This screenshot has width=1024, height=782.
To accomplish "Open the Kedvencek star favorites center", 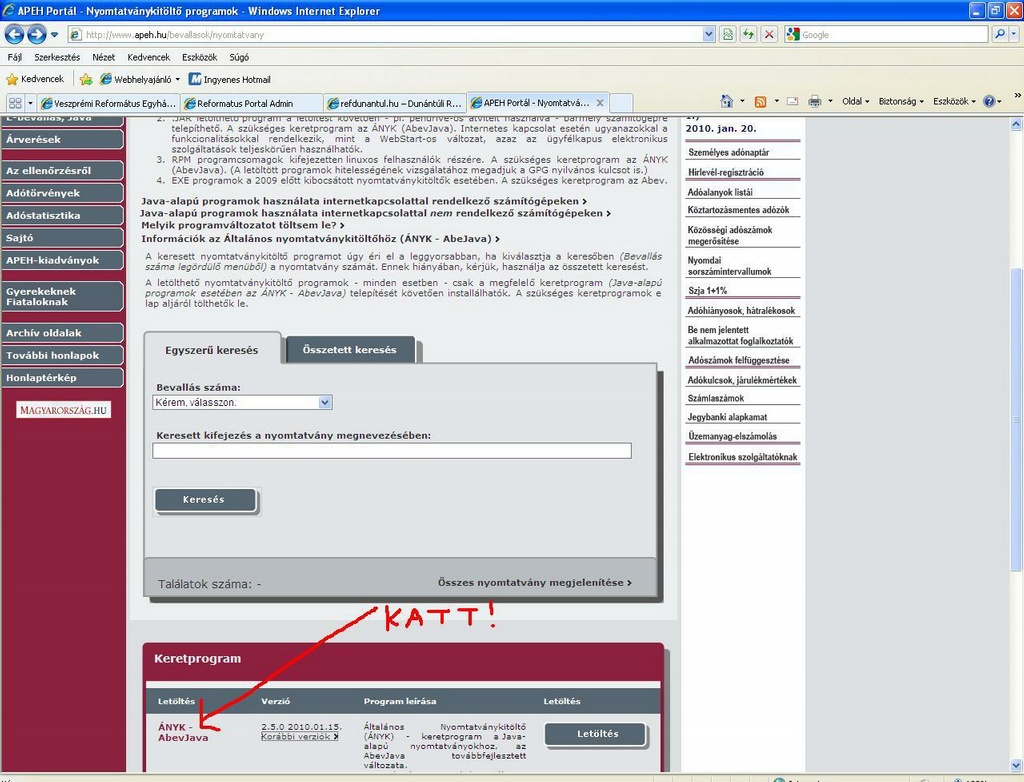I will [x=35, y=79].
